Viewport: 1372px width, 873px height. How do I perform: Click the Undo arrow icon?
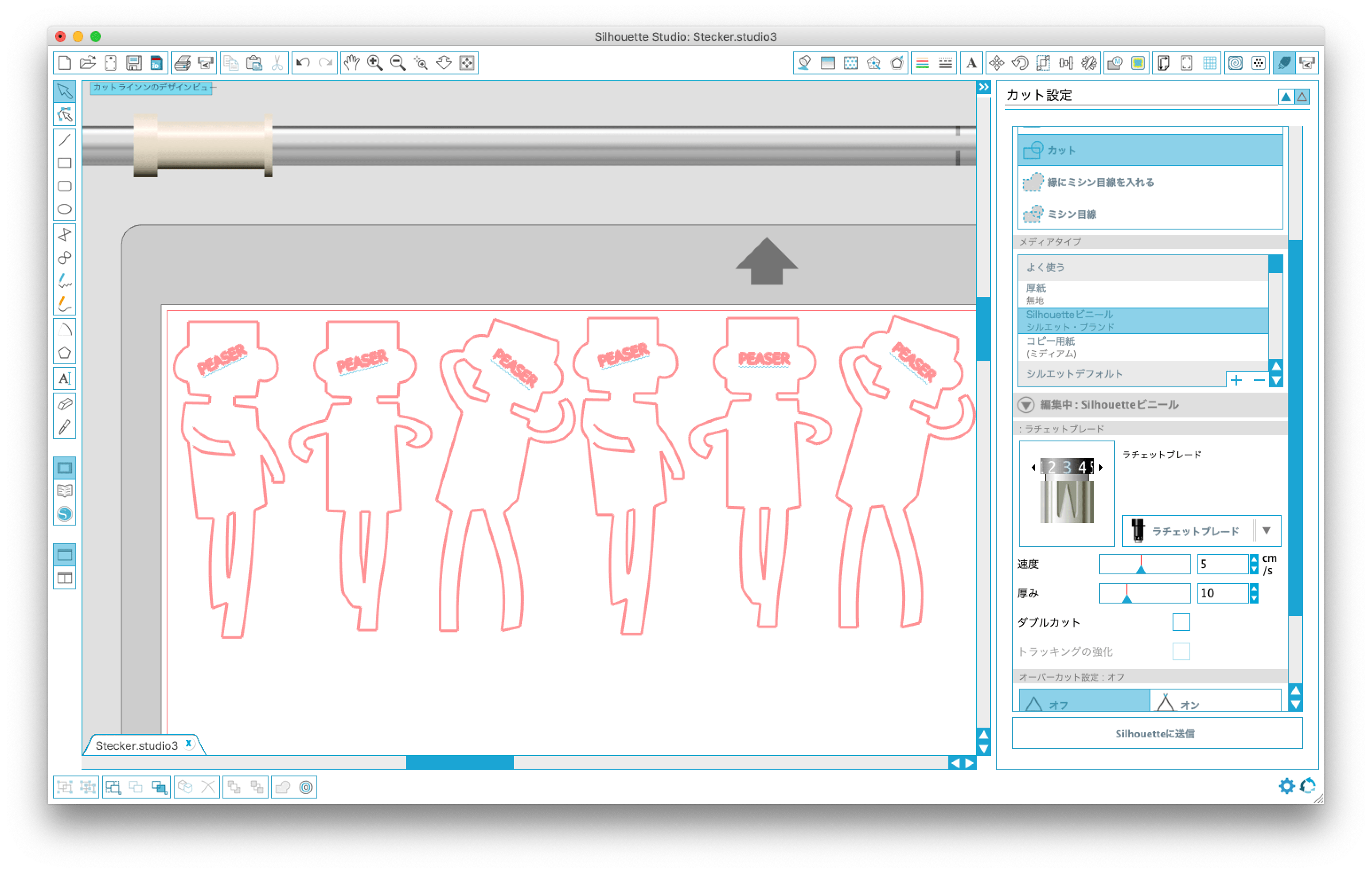pos(303,62)
